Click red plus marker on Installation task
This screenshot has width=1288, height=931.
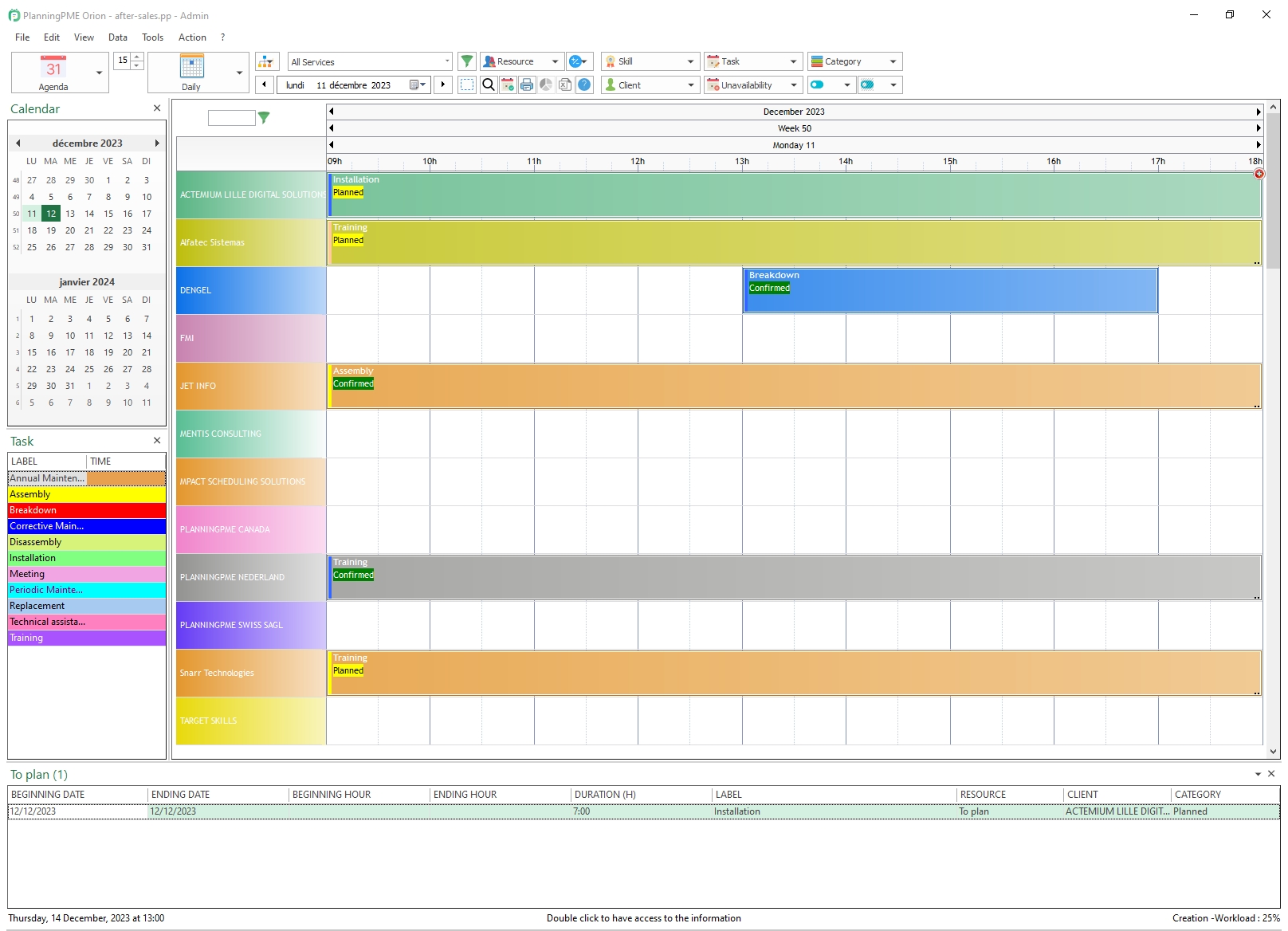coord(1259,174)
